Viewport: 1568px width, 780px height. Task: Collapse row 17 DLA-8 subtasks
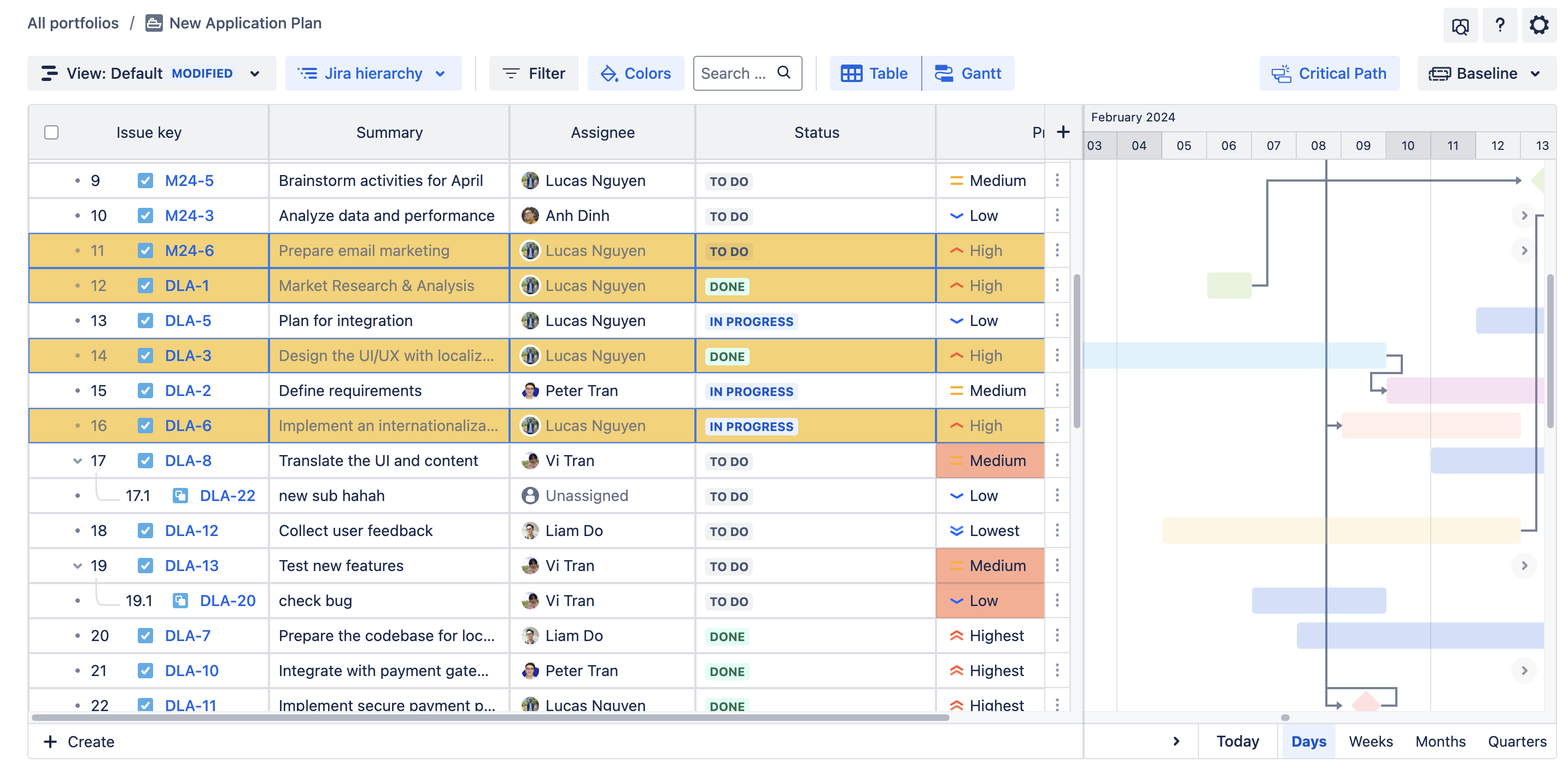click(77, 461)
